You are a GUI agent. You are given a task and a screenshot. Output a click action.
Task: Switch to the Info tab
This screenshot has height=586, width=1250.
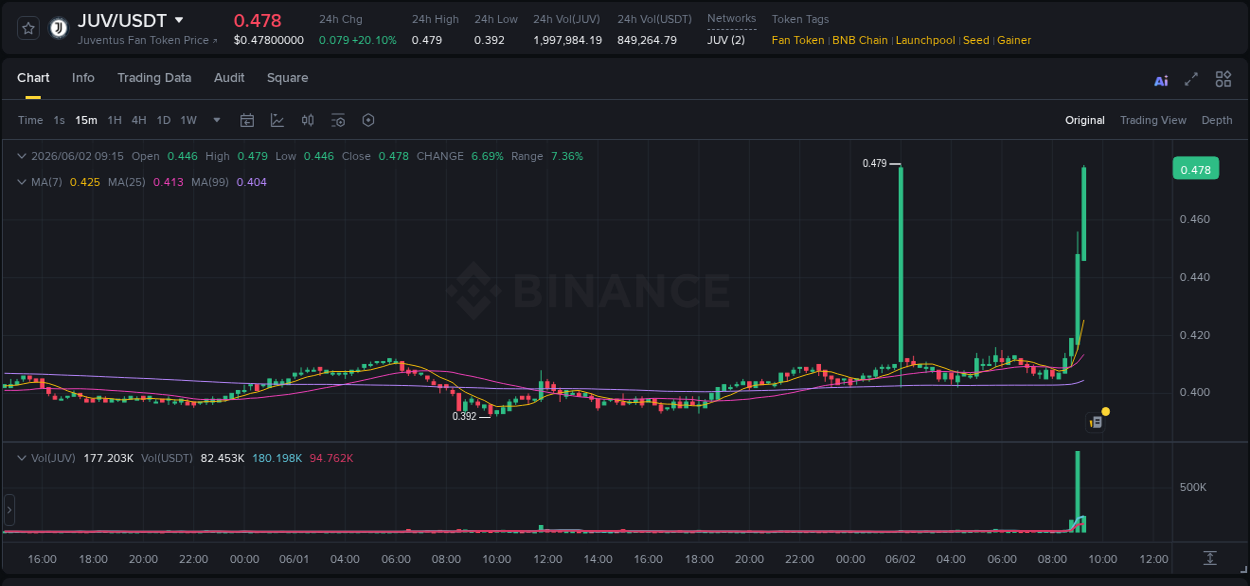click(83, 78)
